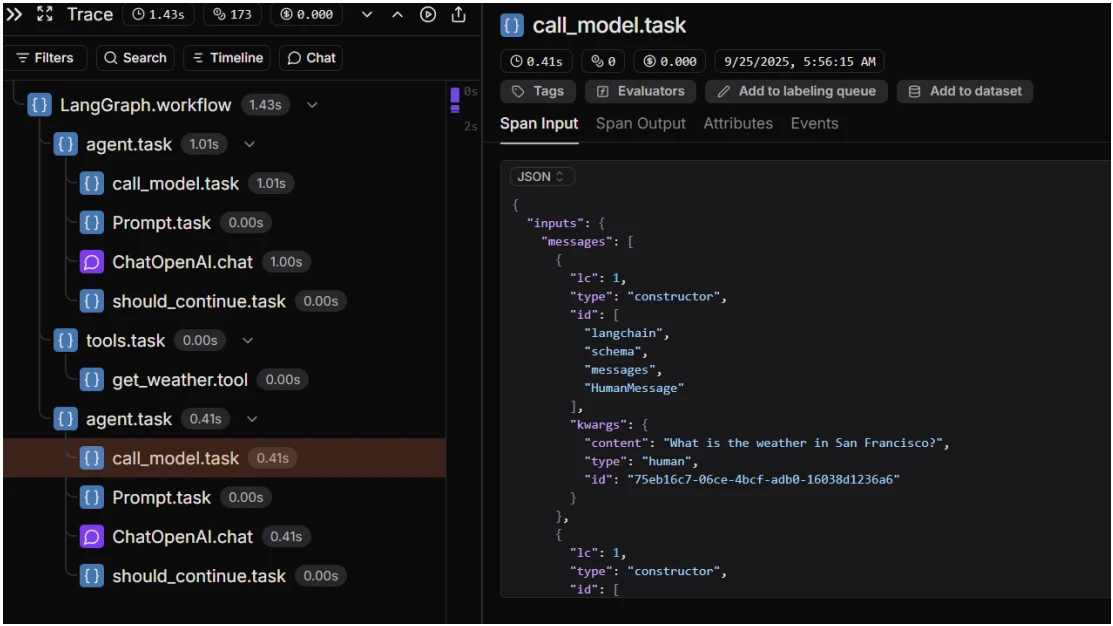Screen dimensions: 1113x626
Task: Collapse the tools.task node
Action: (248, 341)
